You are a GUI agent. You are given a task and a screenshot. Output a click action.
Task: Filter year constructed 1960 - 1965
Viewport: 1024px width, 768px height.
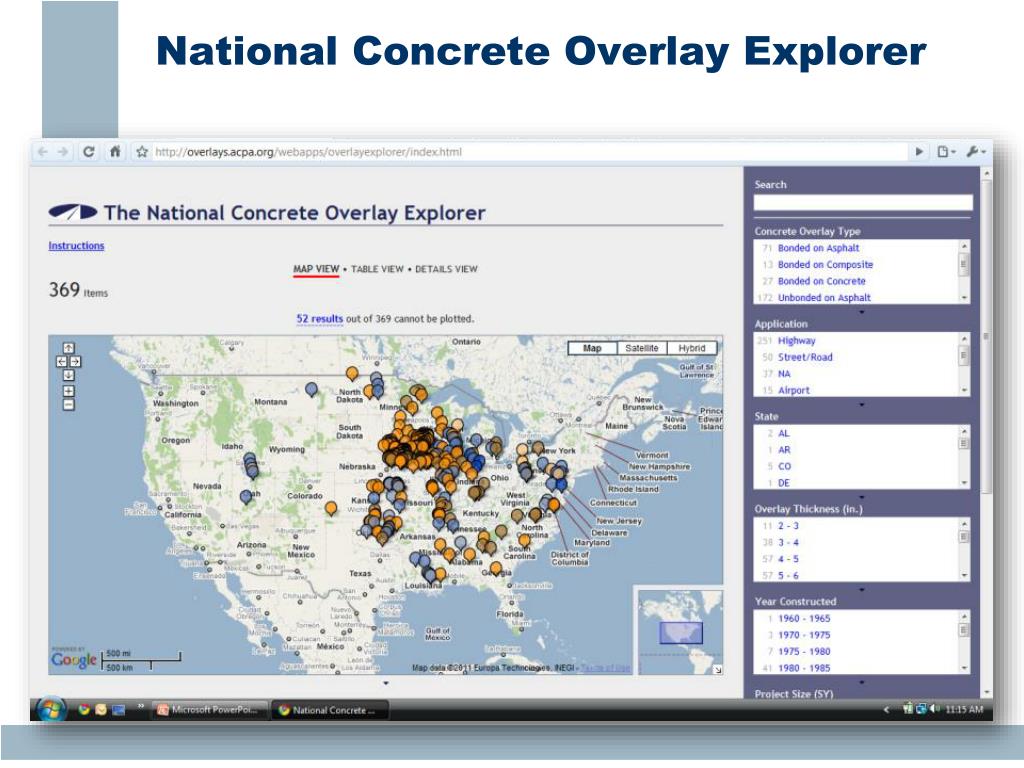pos(804,618)
